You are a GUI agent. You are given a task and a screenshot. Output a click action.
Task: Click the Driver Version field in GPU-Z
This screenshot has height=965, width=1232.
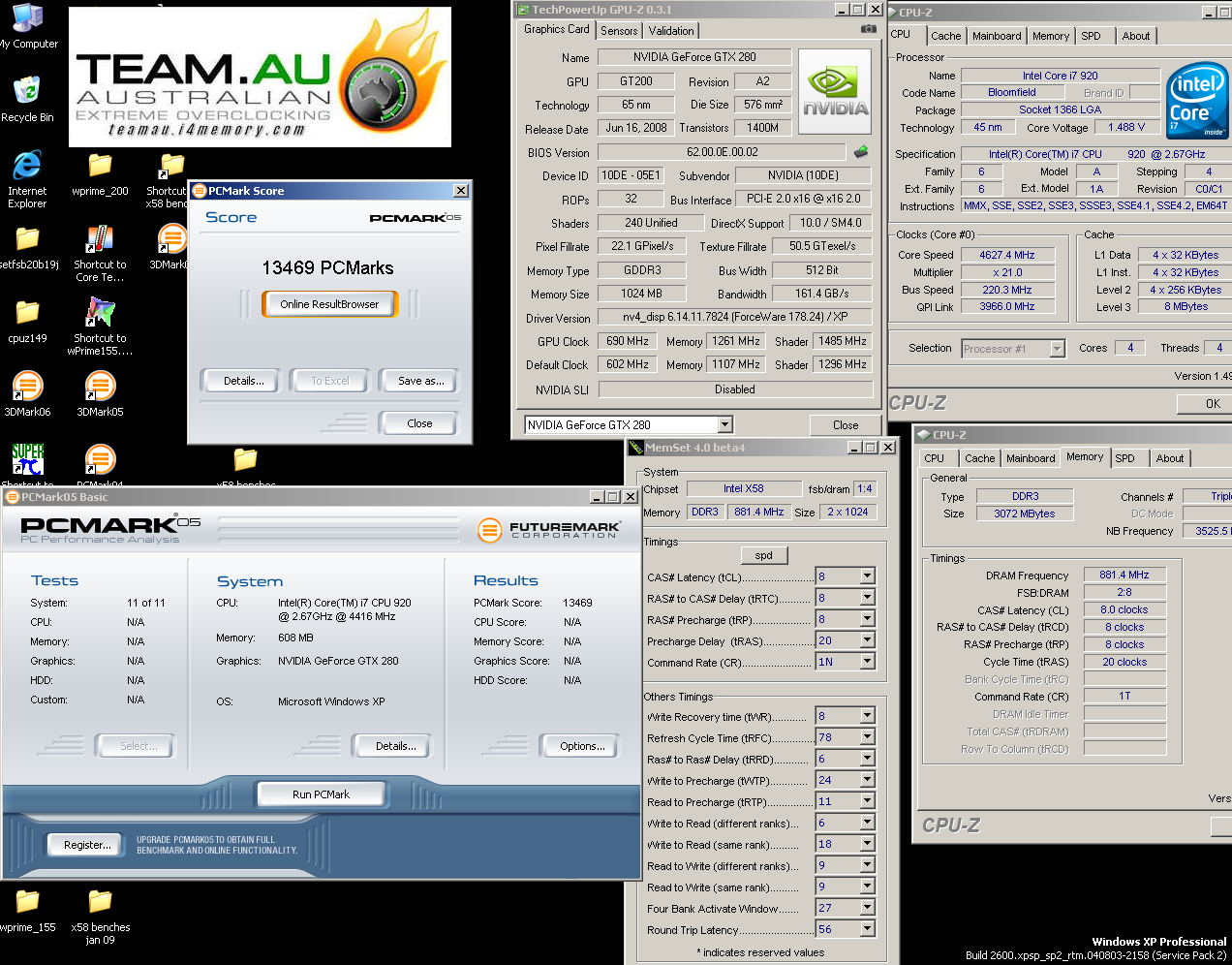point(735,317)
